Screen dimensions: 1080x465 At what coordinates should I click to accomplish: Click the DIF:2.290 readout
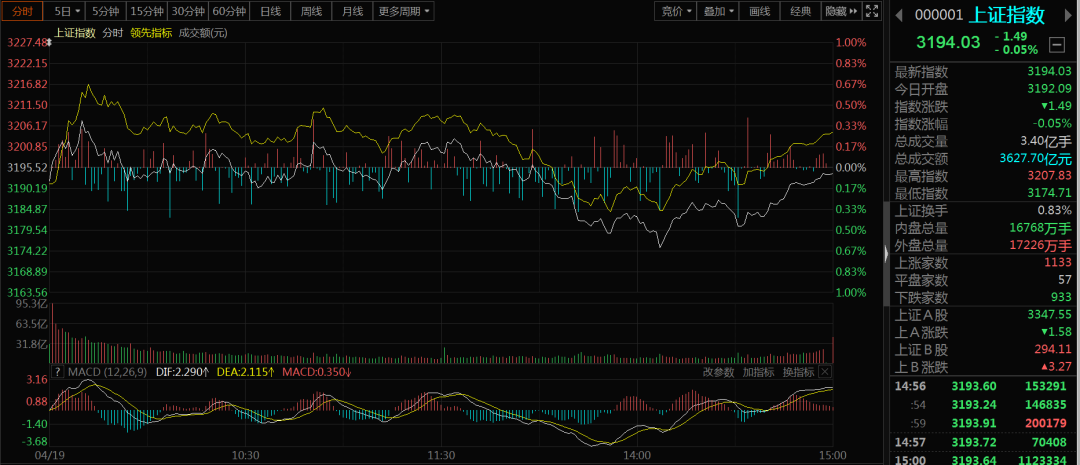(x=182, y=372)
